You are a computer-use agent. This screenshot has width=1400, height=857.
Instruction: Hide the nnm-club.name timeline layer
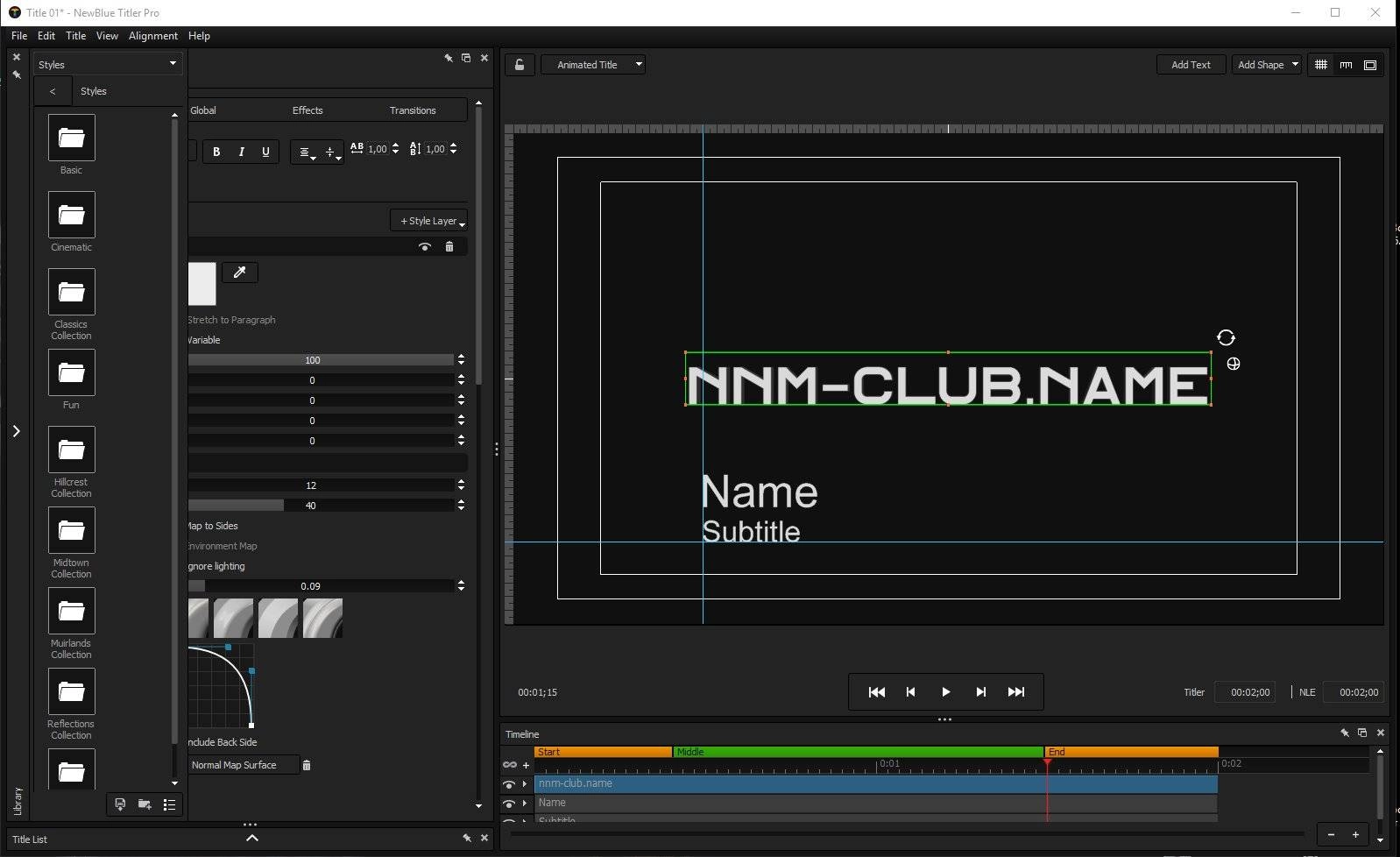click(x=509, y=784)
